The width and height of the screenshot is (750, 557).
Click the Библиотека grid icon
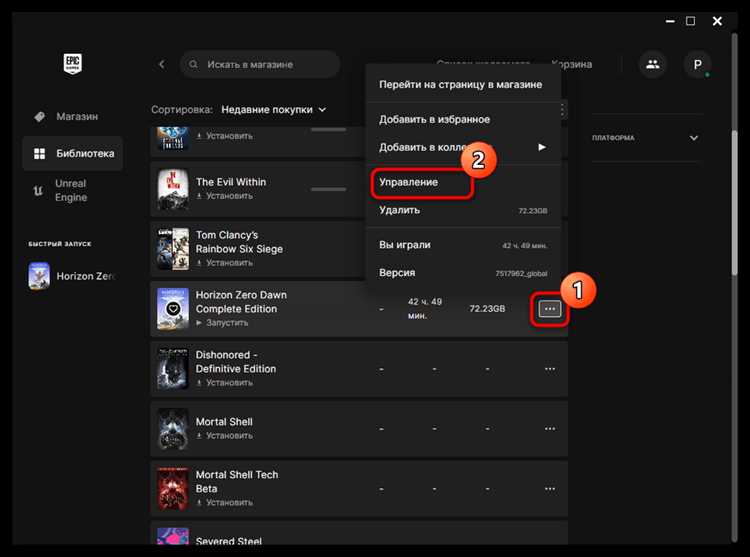coord(40,153)
